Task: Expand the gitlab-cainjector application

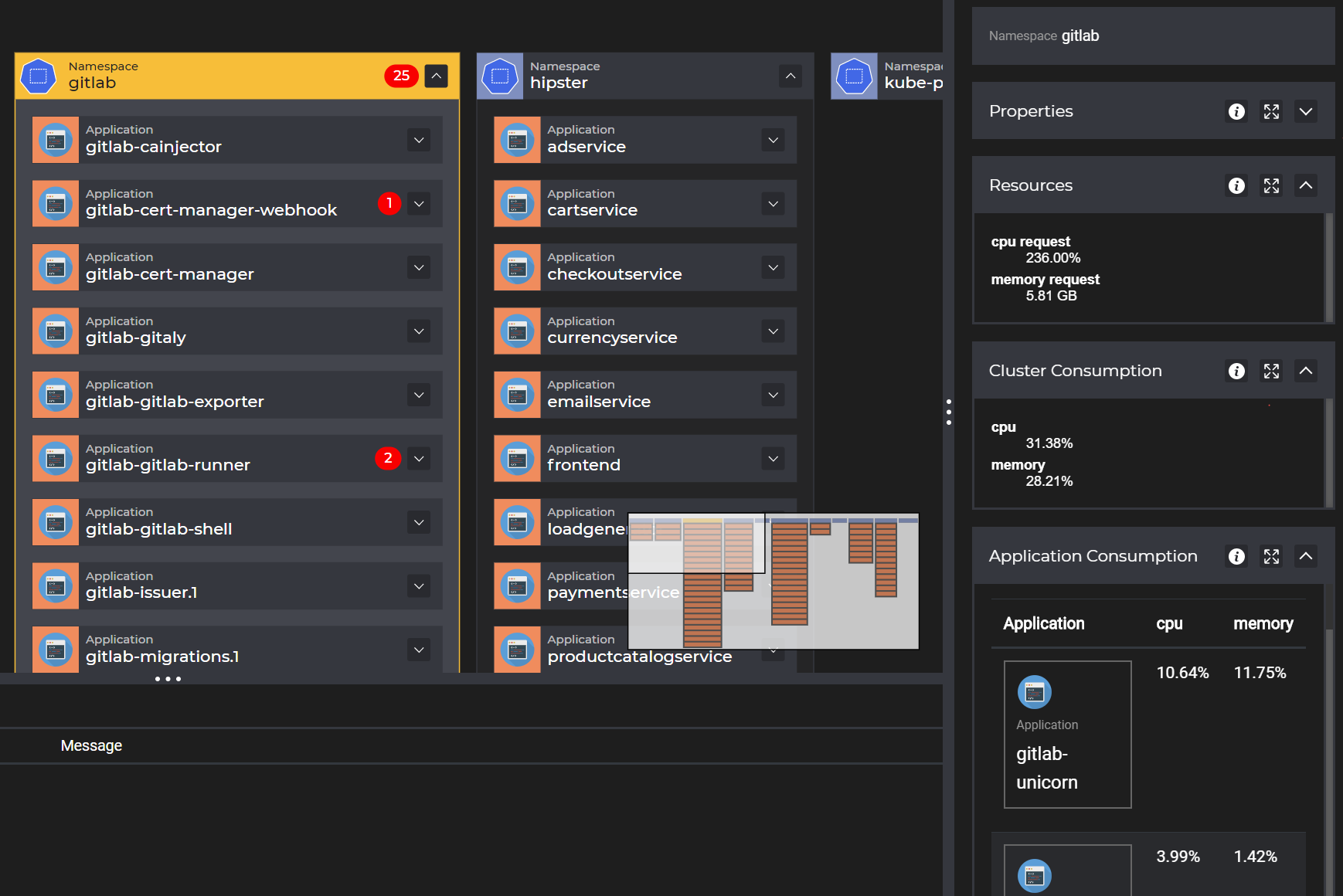Action: [419, 140]
